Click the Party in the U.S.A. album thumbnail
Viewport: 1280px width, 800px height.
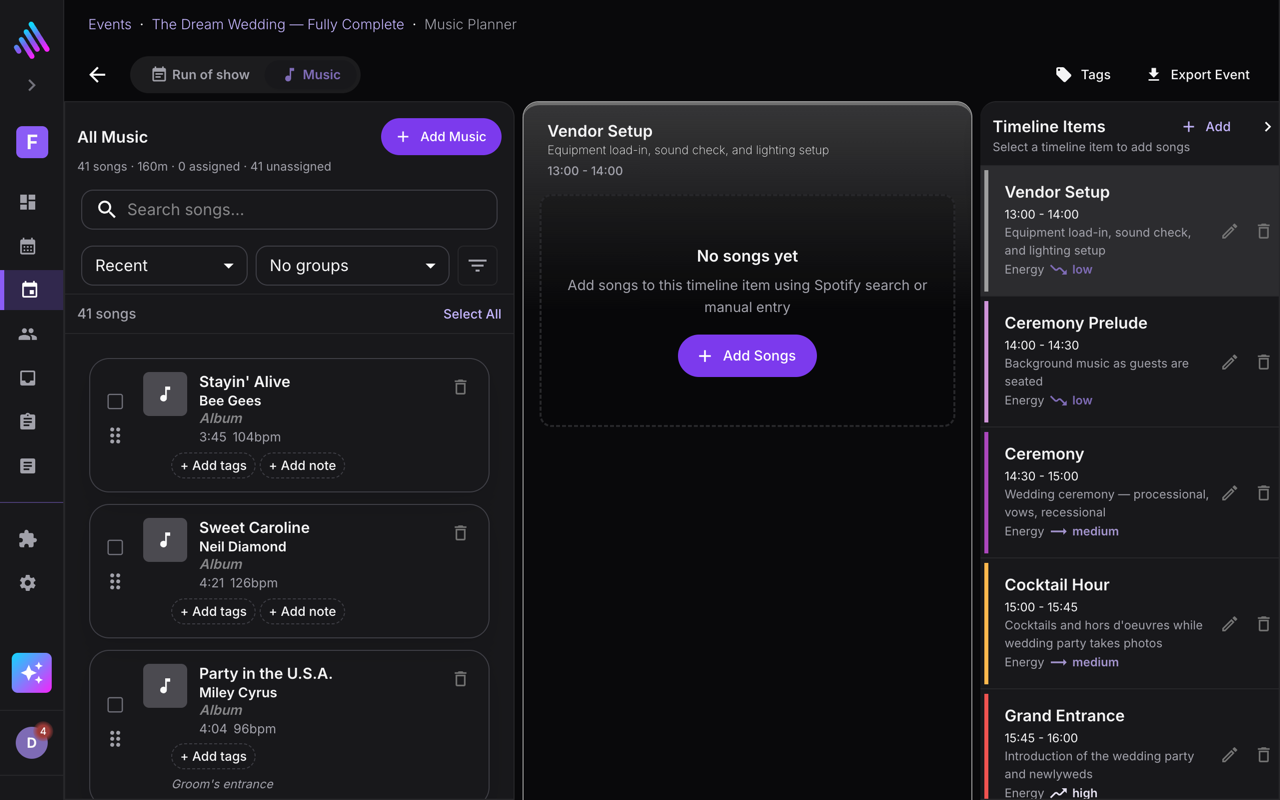pyautogui.click(x=165, y=686)
